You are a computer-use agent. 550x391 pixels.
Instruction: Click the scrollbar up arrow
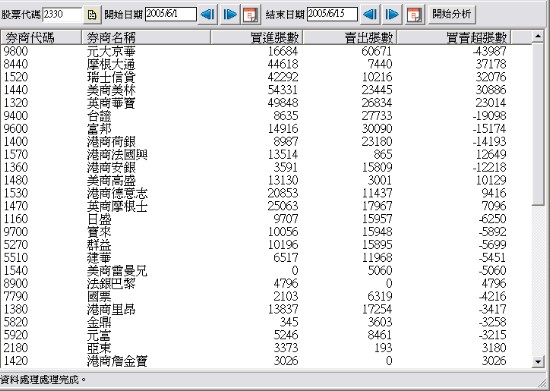tap(538, 36)
